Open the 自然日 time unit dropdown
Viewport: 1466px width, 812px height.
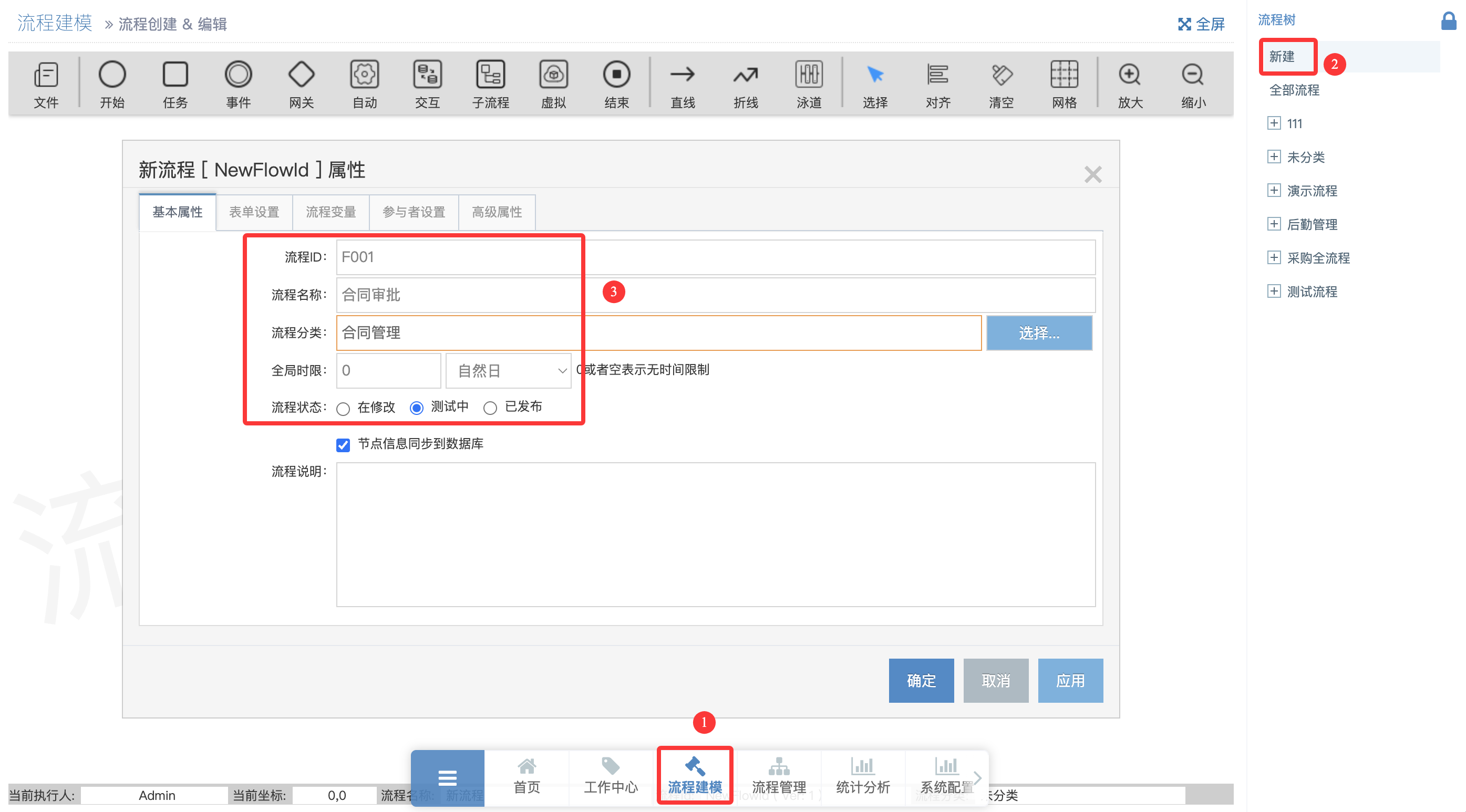pos(508,370)
